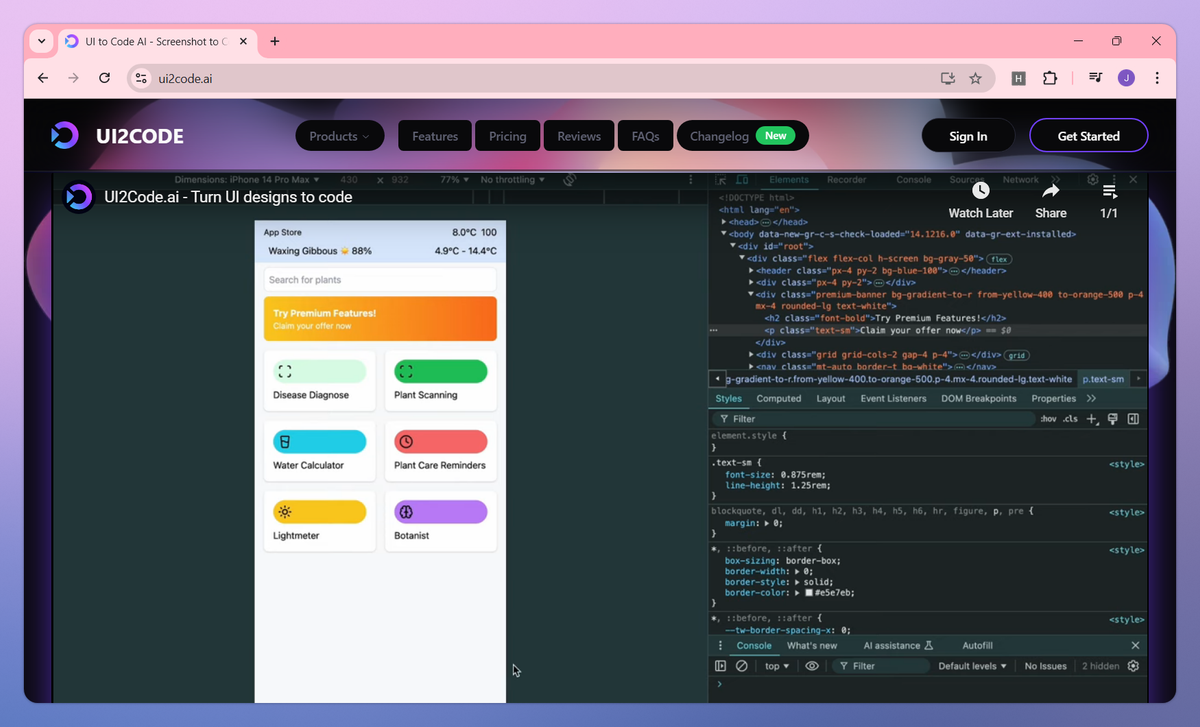
Task: Open the Chrome three-dot menu
Action: click(1157, 78)
